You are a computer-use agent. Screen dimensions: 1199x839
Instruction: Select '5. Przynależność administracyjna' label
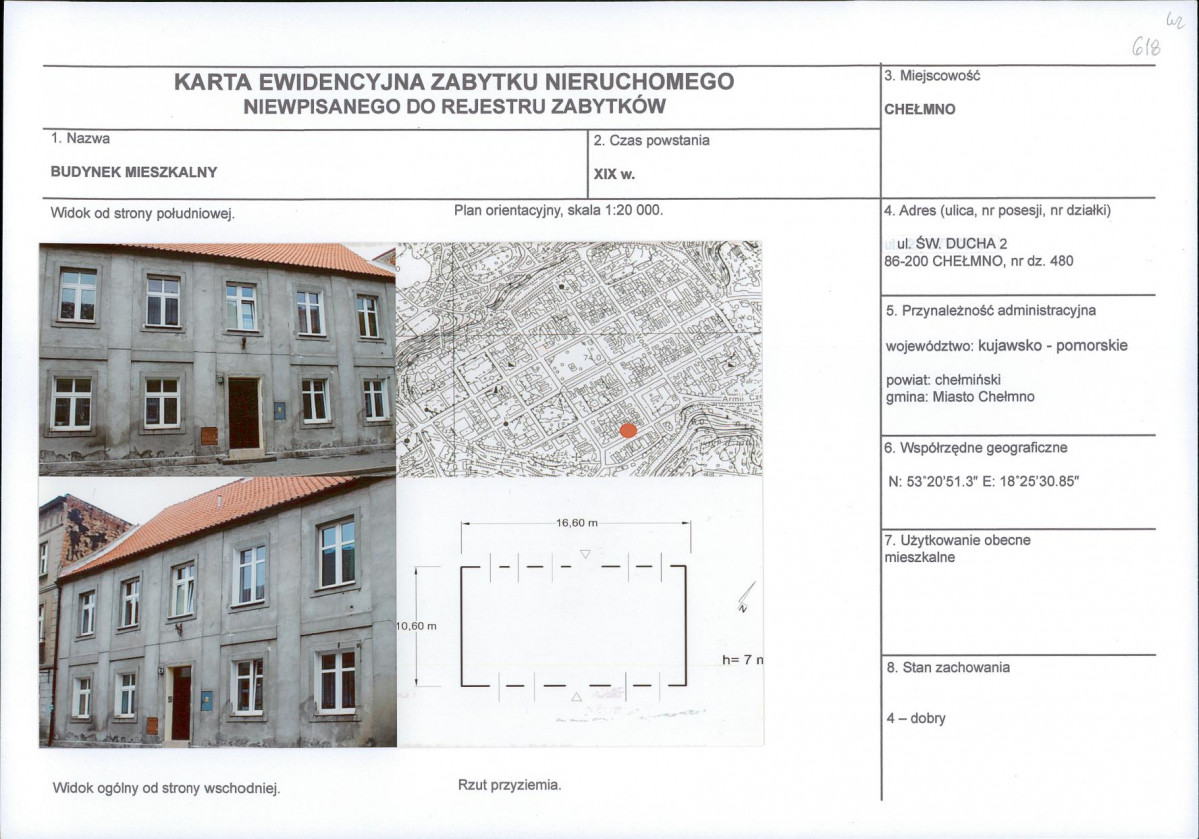coord(991,311)
